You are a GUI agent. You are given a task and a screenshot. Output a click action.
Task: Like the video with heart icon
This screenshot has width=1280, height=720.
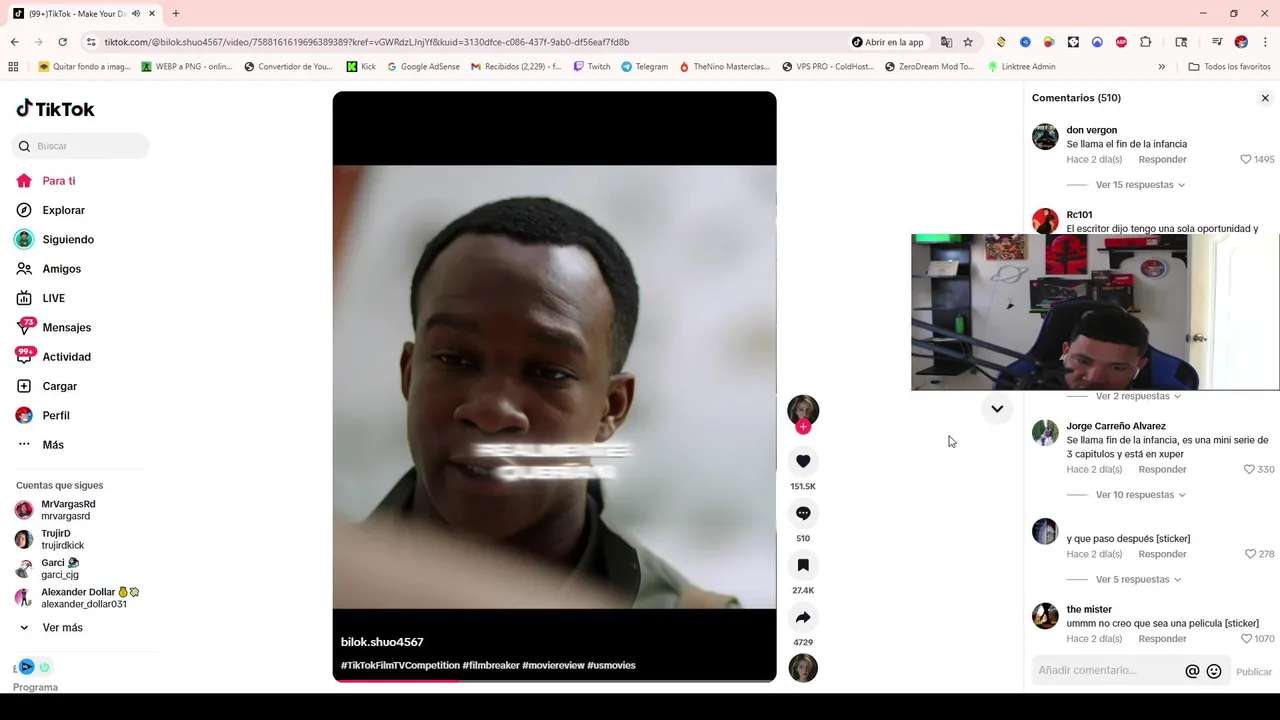tap(803, 461)
